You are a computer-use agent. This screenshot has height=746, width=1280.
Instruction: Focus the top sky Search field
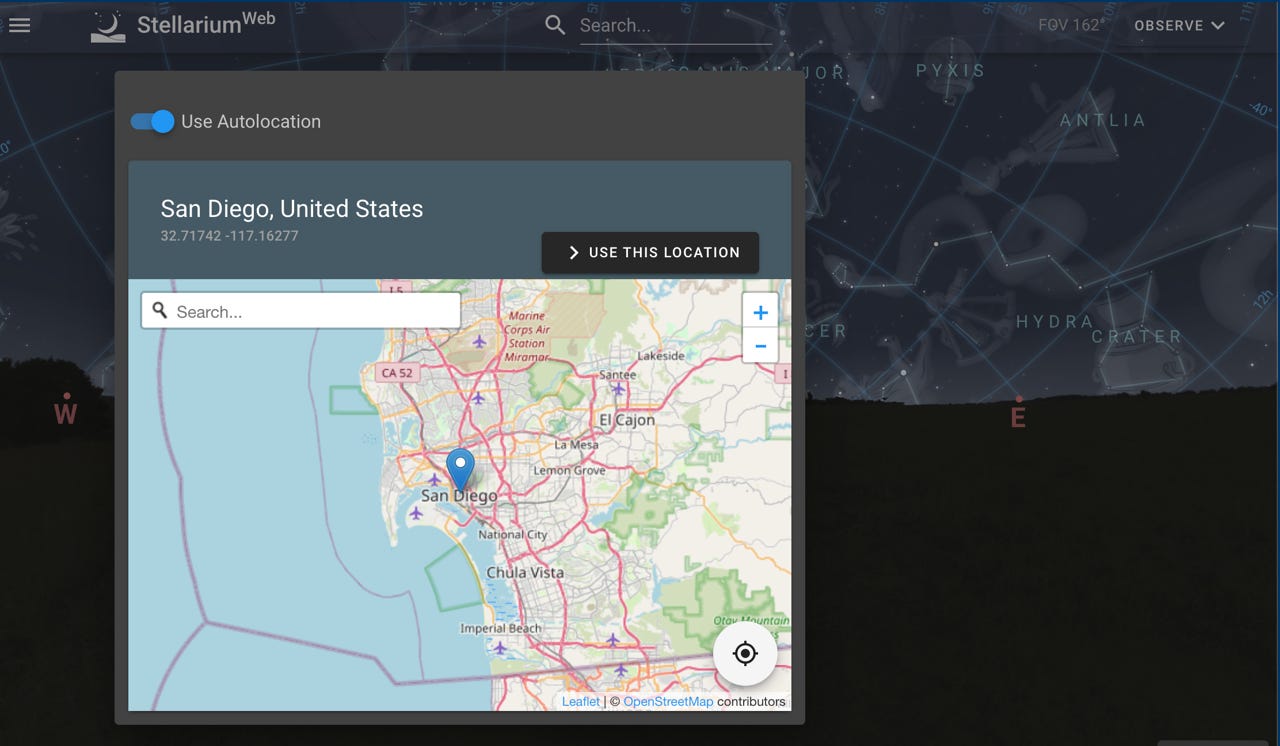[x=675, y=26]
